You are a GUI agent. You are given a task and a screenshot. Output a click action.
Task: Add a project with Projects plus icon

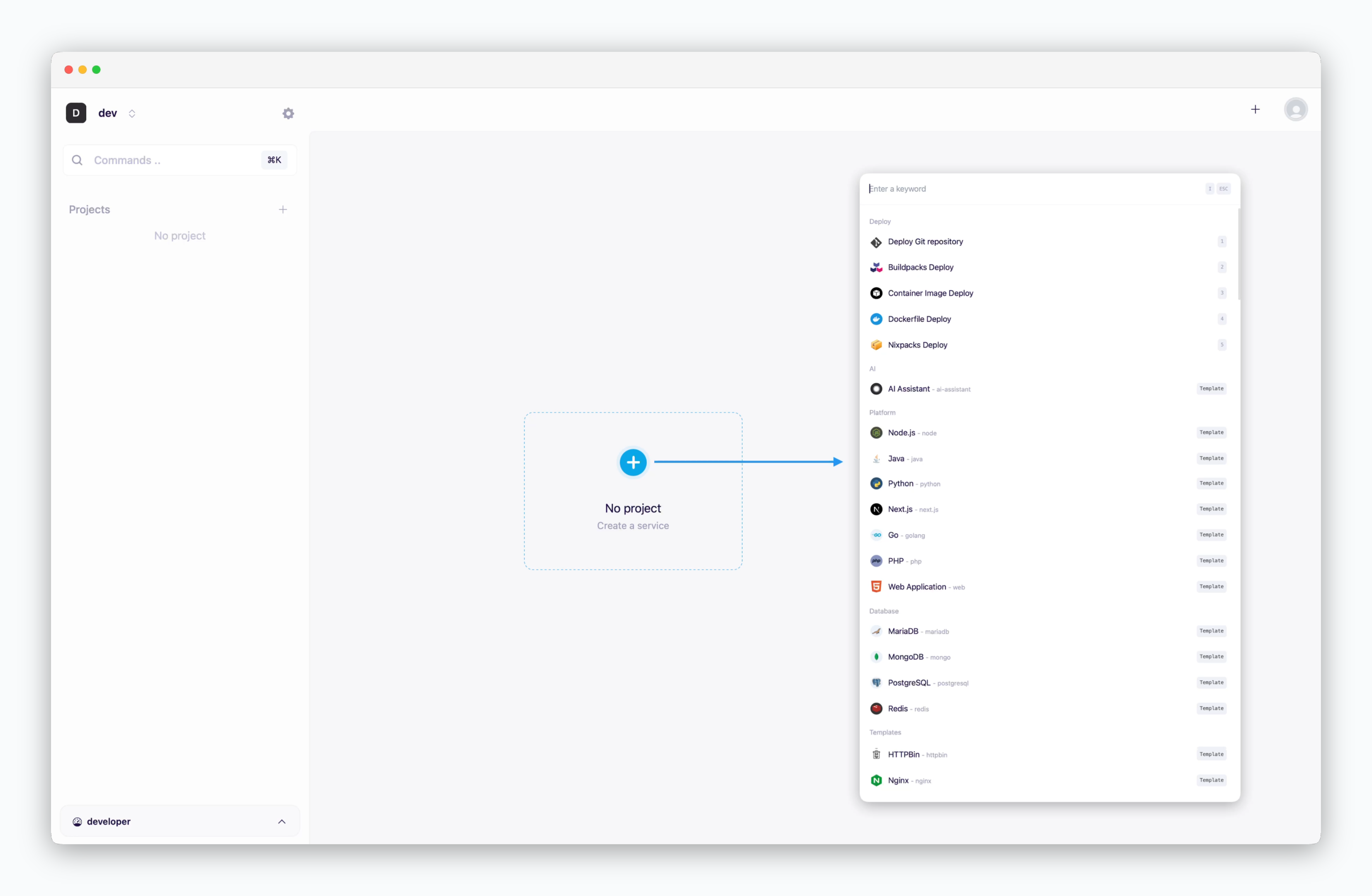(283, 210)
